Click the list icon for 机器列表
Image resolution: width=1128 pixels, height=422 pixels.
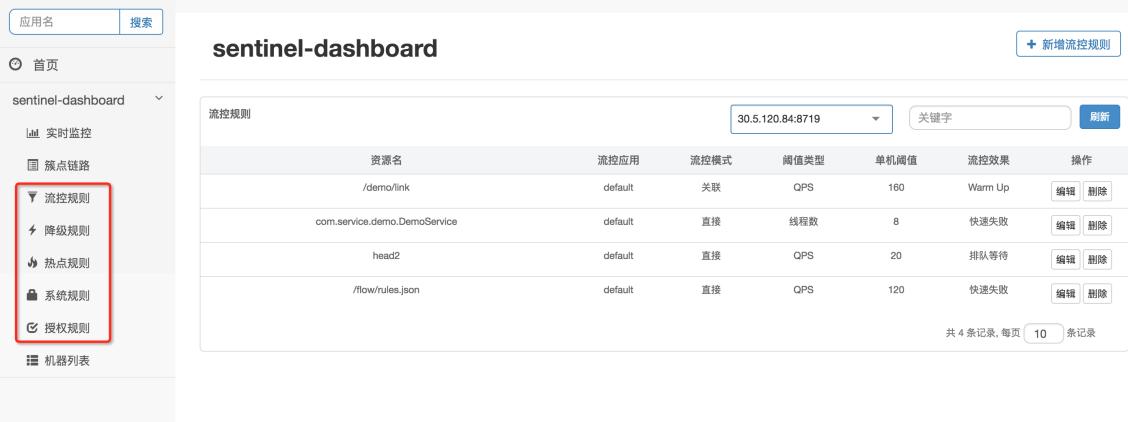point(32,360)
